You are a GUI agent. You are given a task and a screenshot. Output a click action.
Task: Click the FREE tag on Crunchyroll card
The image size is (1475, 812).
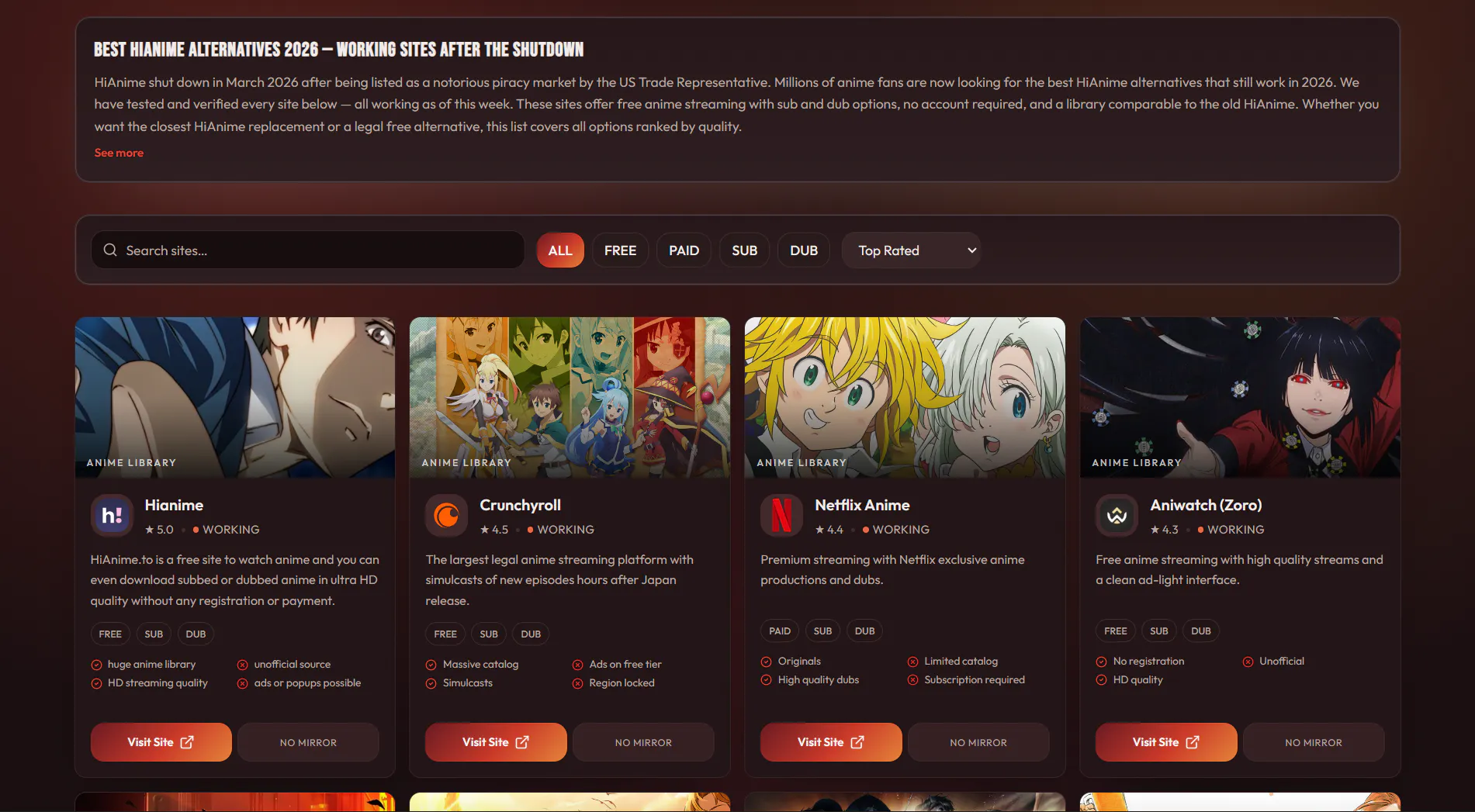click(x=445, y=634)
